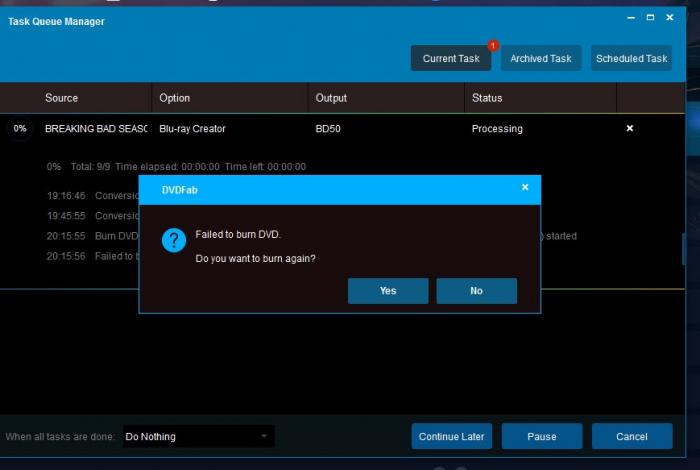
Task: Maximize the Task Queue Manager window
Action: [x=650, y=17]
